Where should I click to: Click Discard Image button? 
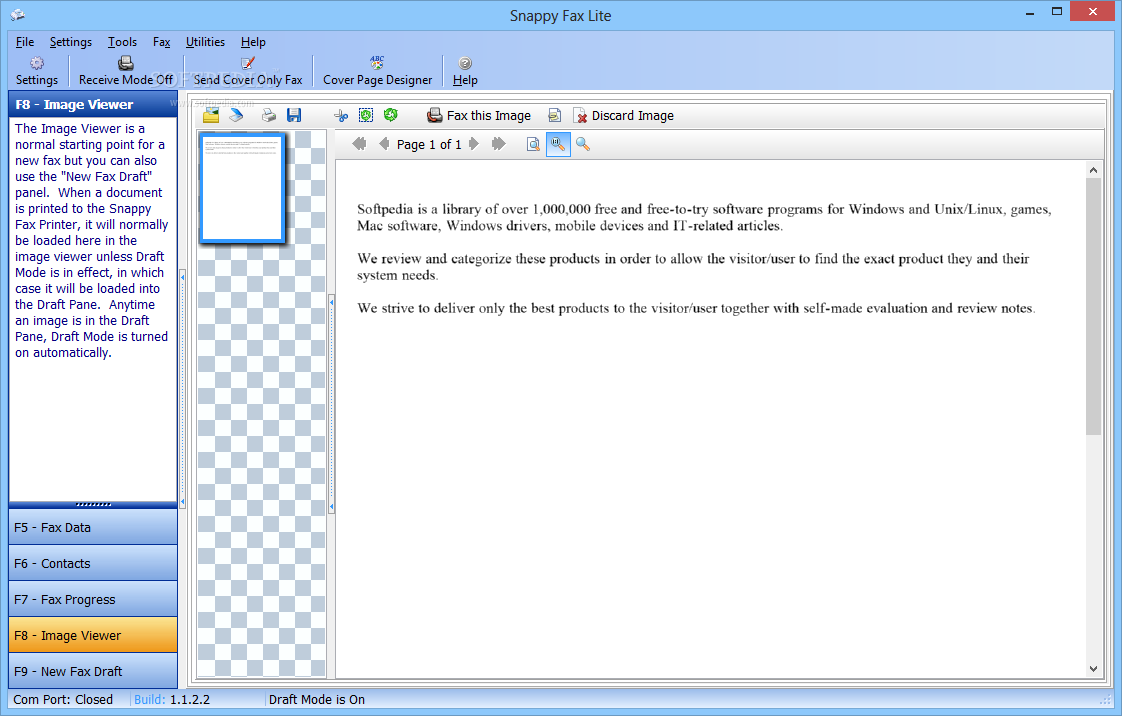(x=623, y=115)
